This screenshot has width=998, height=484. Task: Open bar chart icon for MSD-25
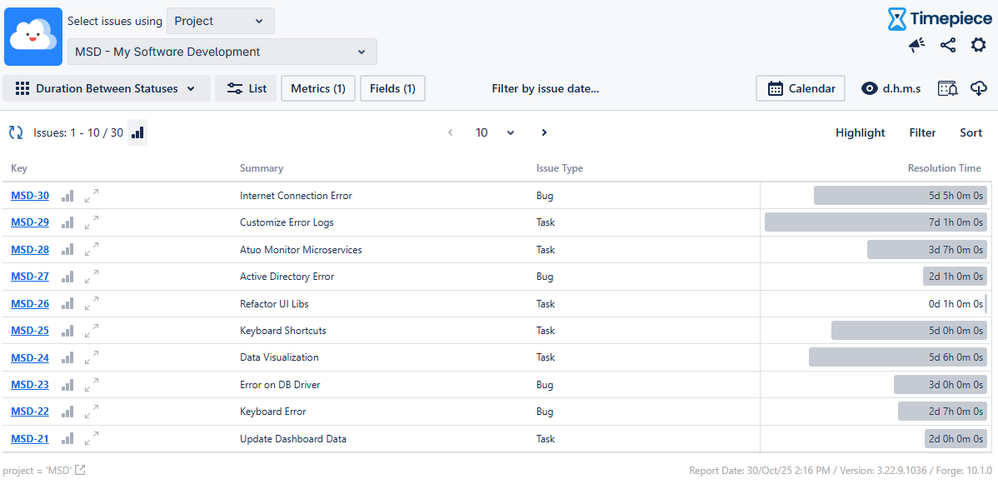click(67, 331)
